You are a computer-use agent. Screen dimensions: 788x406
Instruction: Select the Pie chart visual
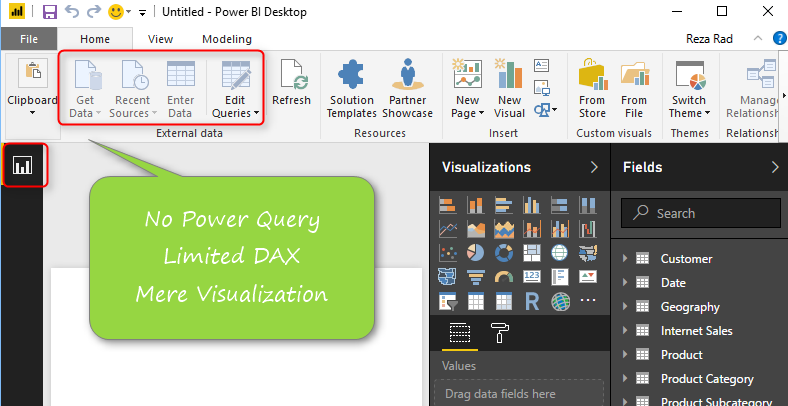(x=475, y=253)
